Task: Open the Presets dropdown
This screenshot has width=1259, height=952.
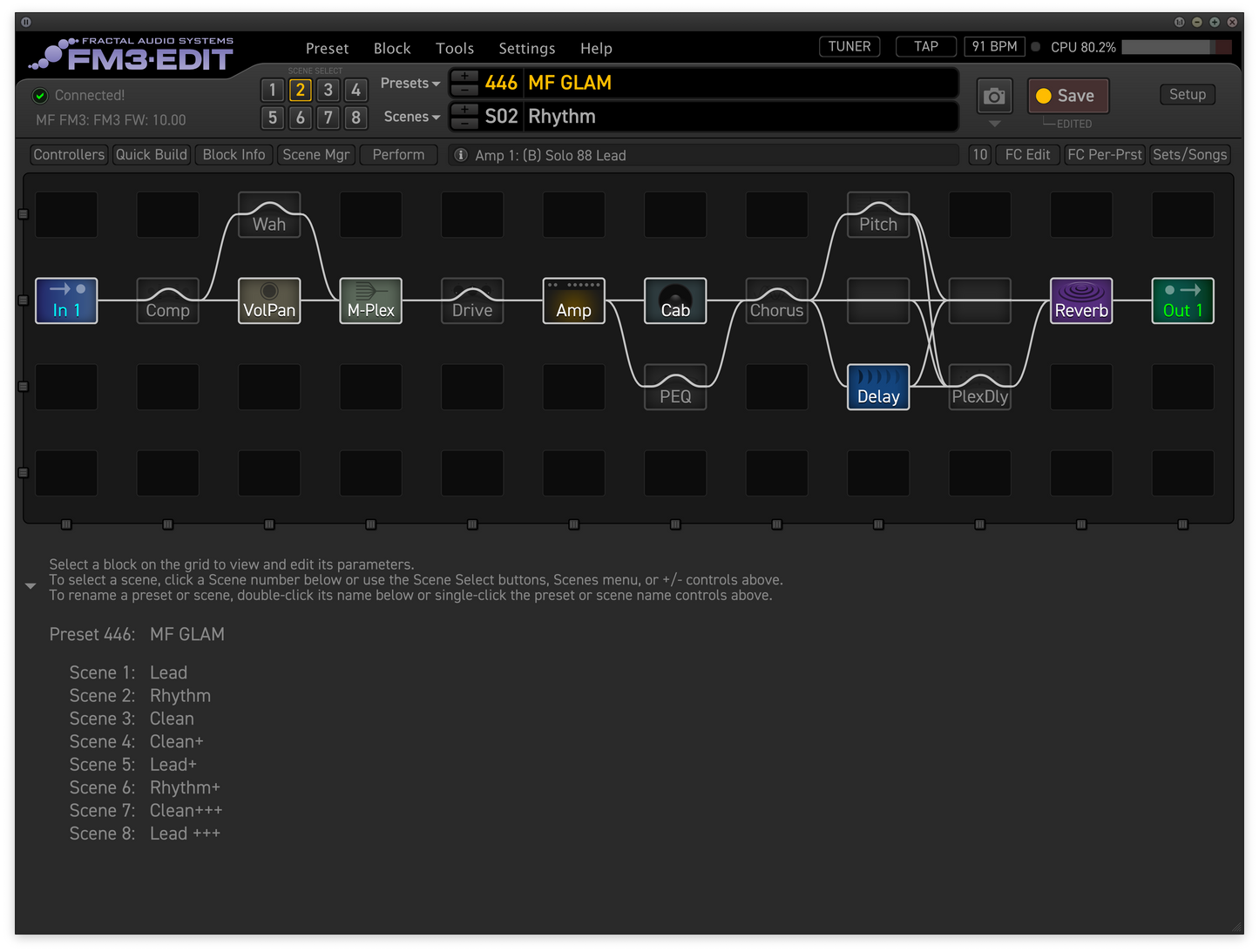Action: pos(410,84)
